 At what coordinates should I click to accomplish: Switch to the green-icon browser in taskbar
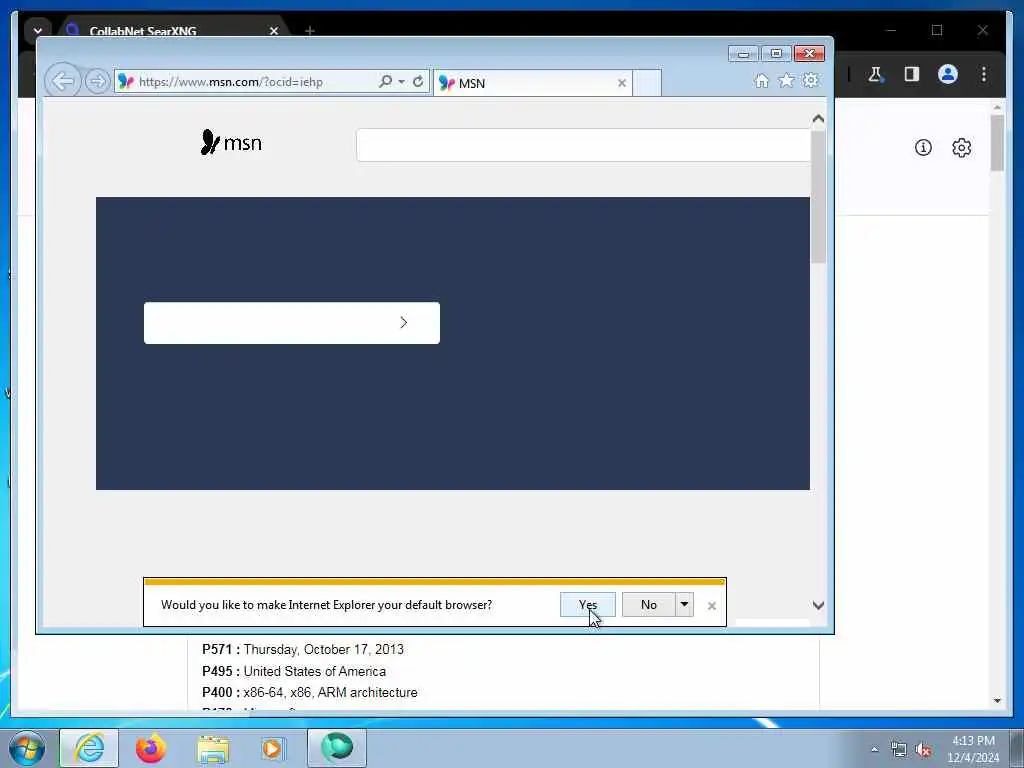coord(337,748)
